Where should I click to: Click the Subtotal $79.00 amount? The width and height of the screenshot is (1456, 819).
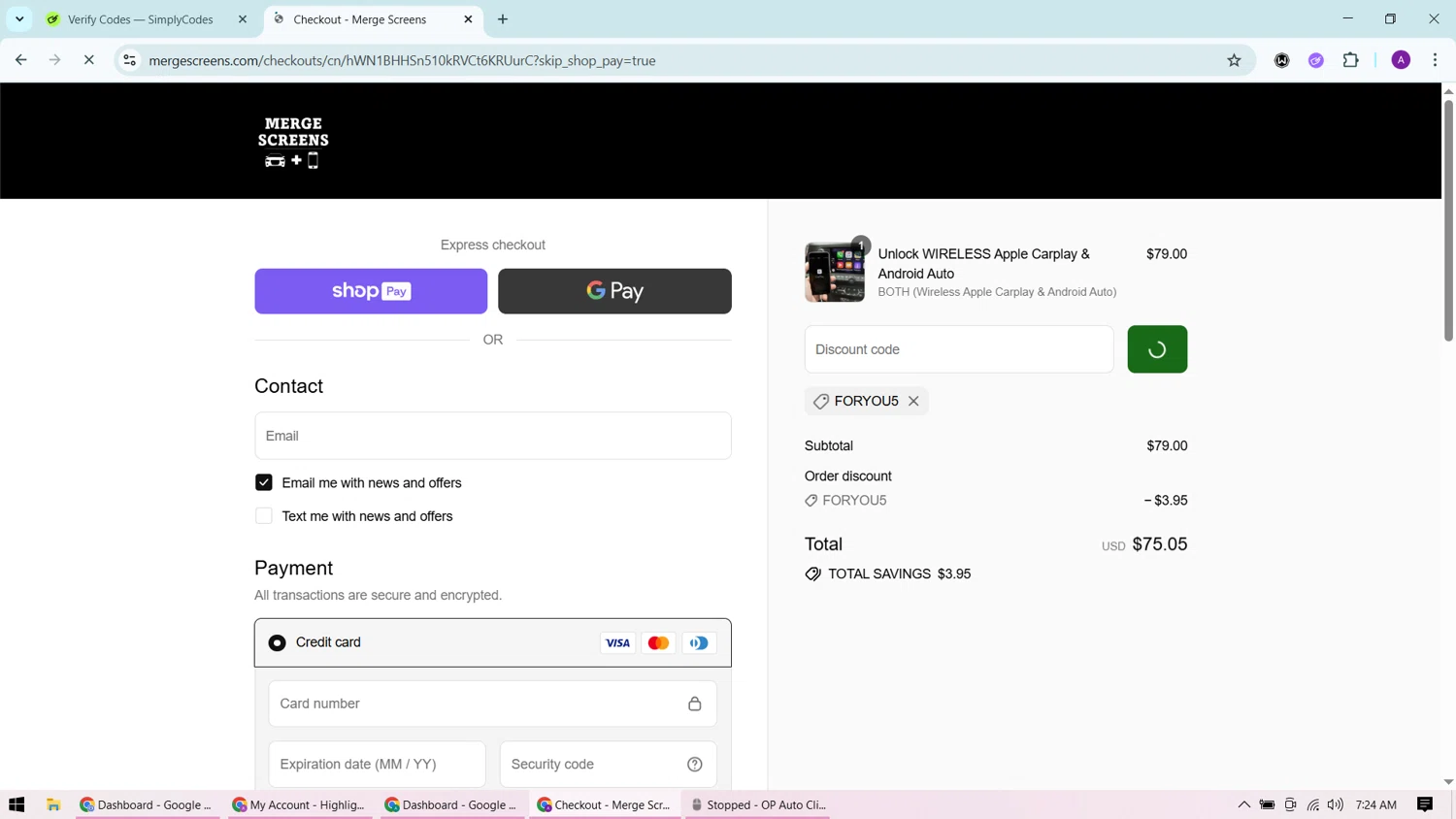coord(1167,446)
